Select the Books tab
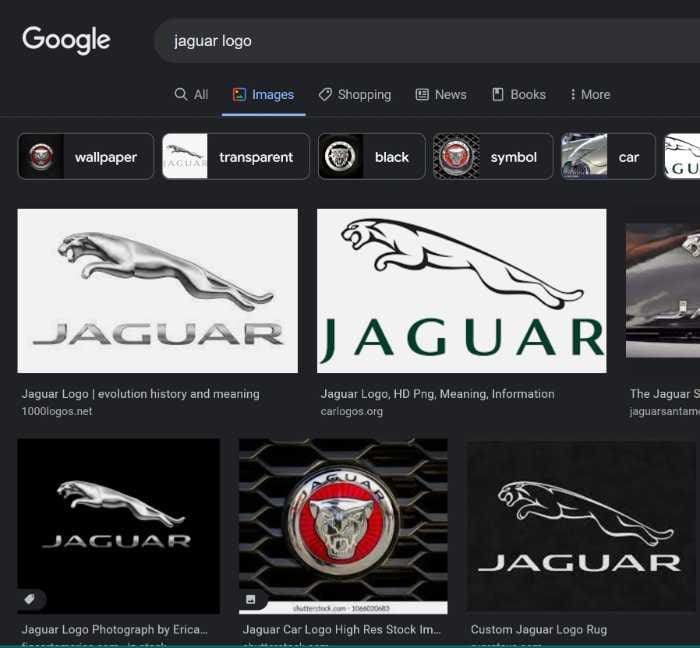 pyautogui.click(x=519, y=94)
